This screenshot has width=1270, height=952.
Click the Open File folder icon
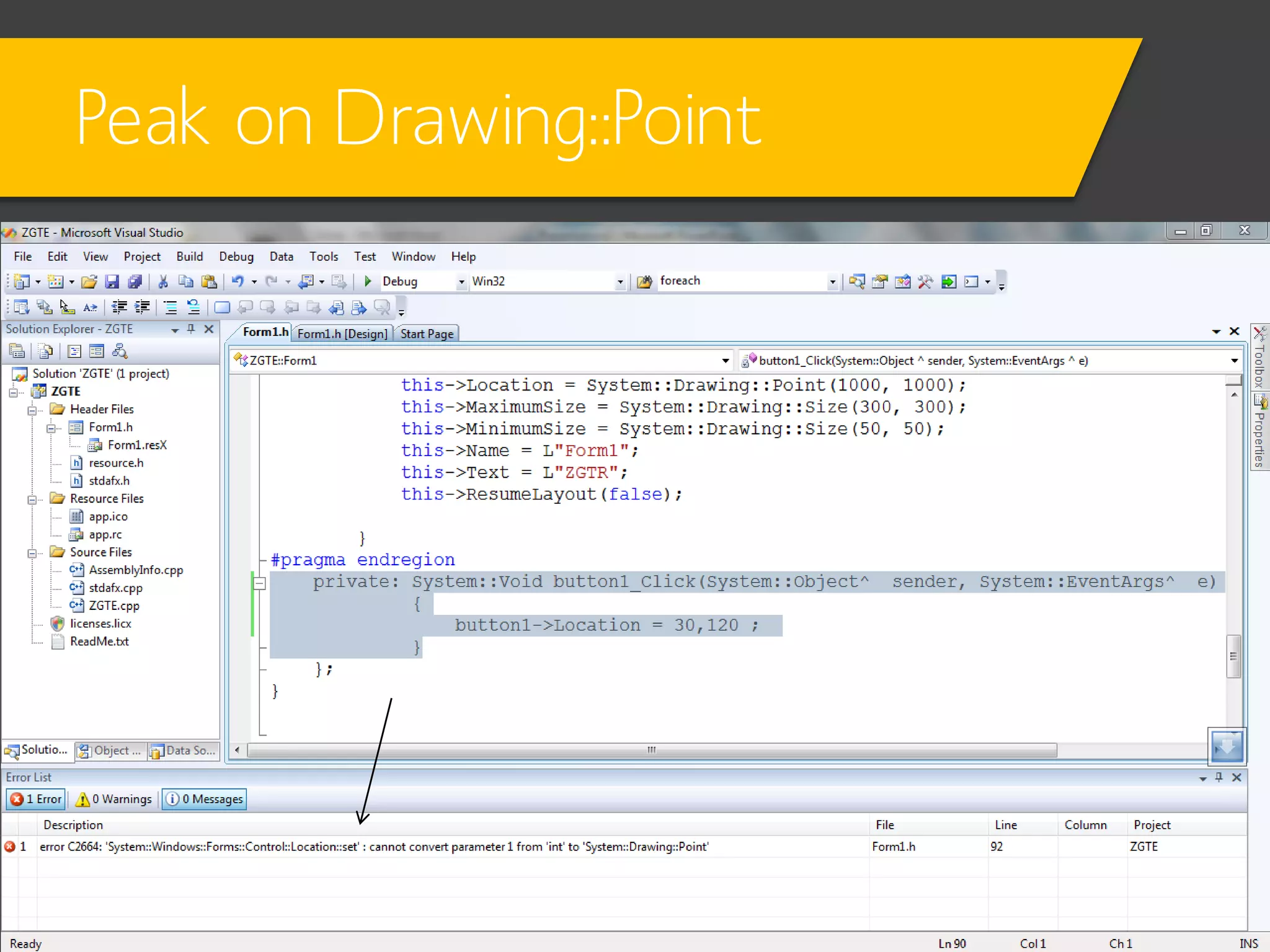click(89, 281)
